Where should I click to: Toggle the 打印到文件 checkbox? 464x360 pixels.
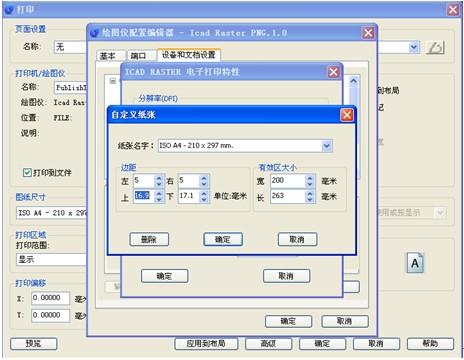pos(27,172)
